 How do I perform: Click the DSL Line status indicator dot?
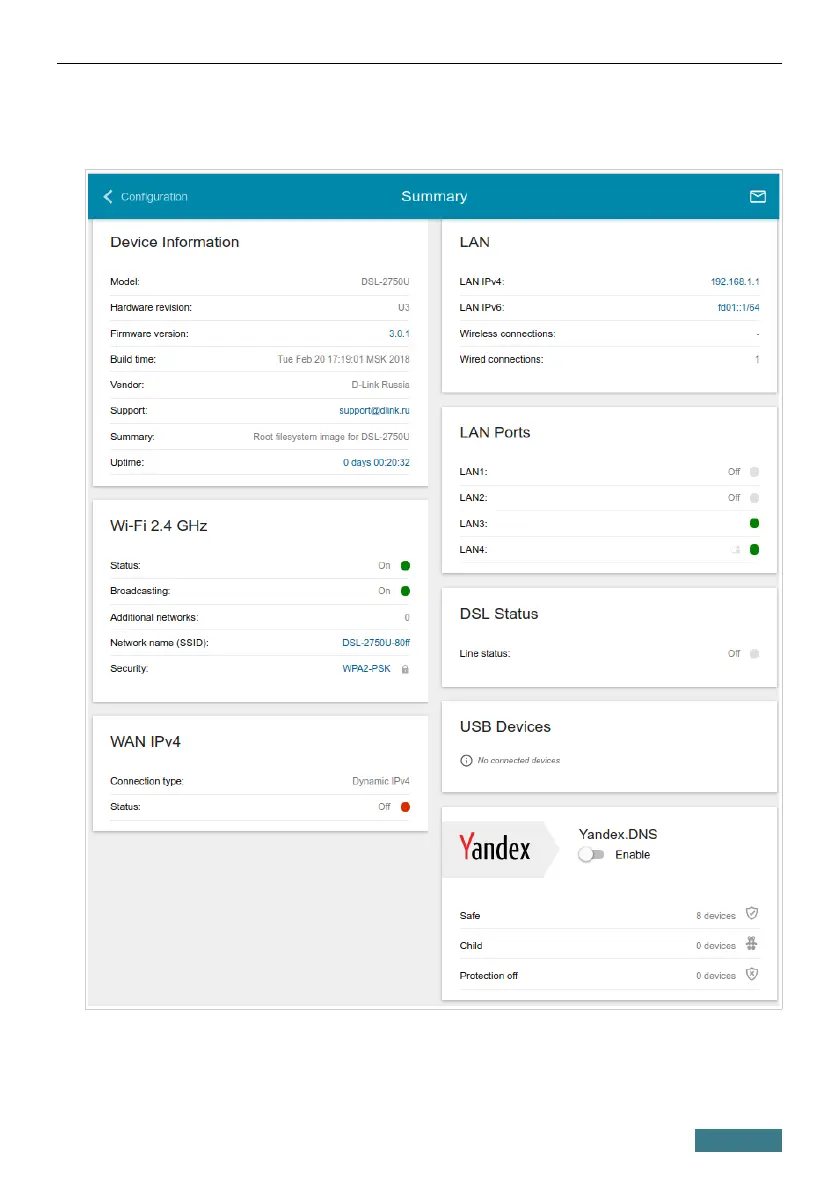pyautogui.click(x=754, y=653)
